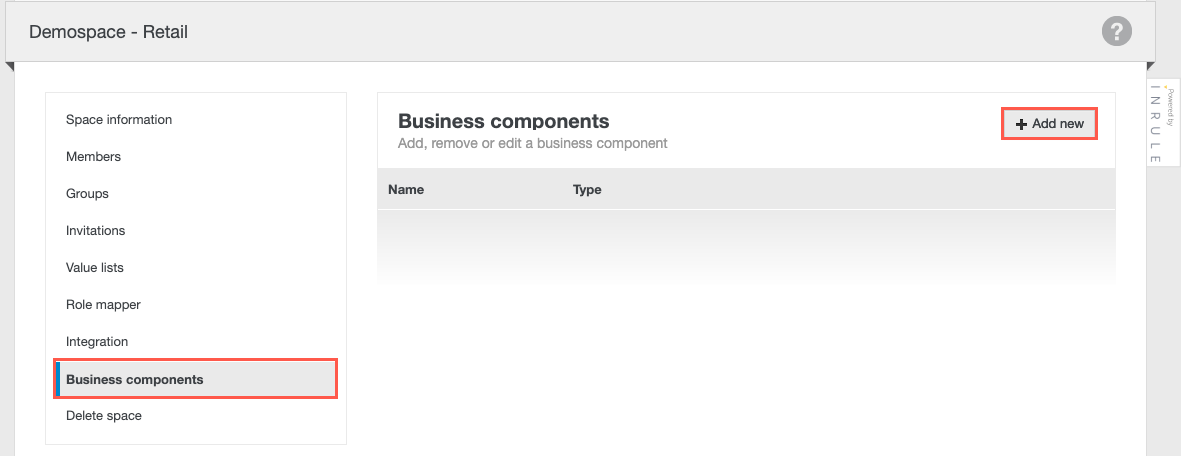Open Space information settings
The height and width of the screenshot is (456, 1181).
(x=119, y=120)
